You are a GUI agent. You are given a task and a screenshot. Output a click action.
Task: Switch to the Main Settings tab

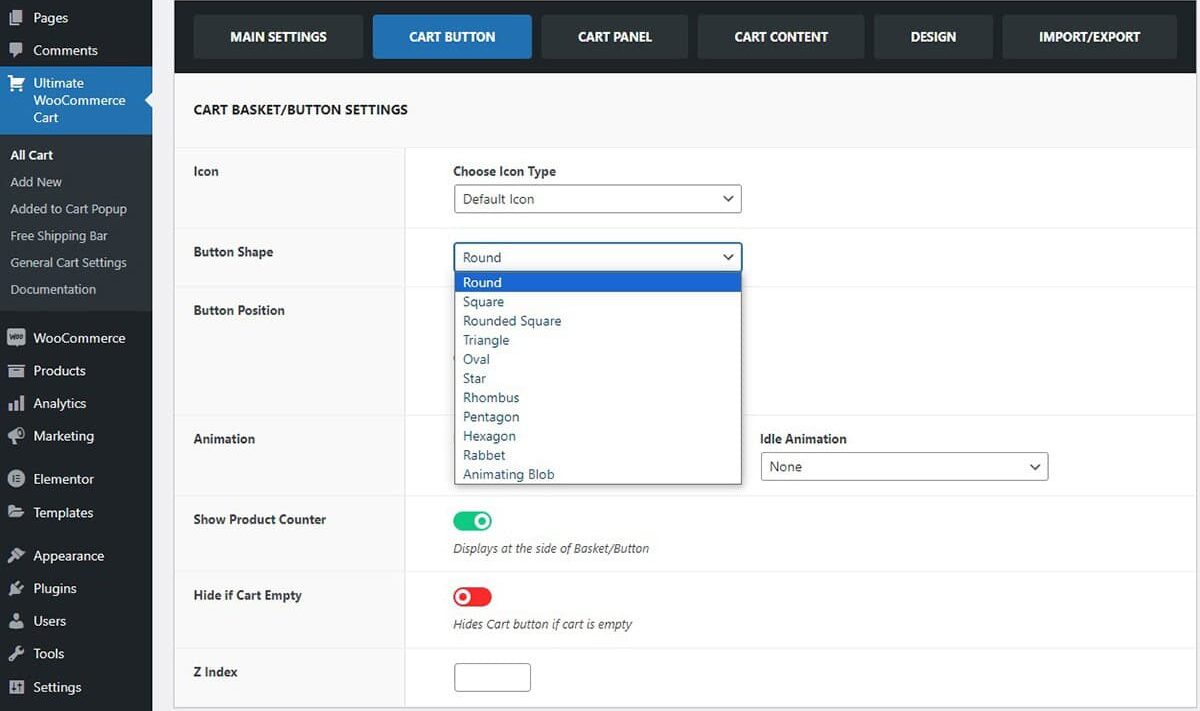[x=278, y=37]
